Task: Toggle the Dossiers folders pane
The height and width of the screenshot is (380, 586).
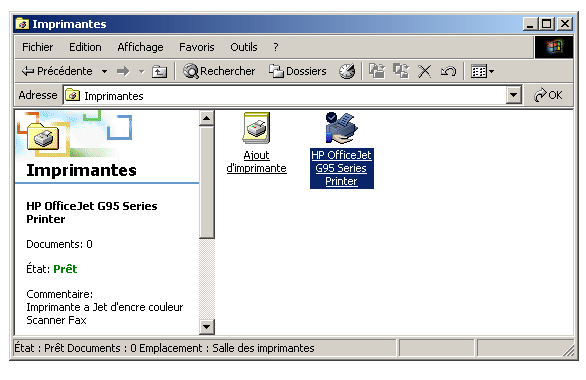Action: tap(297, 71)
